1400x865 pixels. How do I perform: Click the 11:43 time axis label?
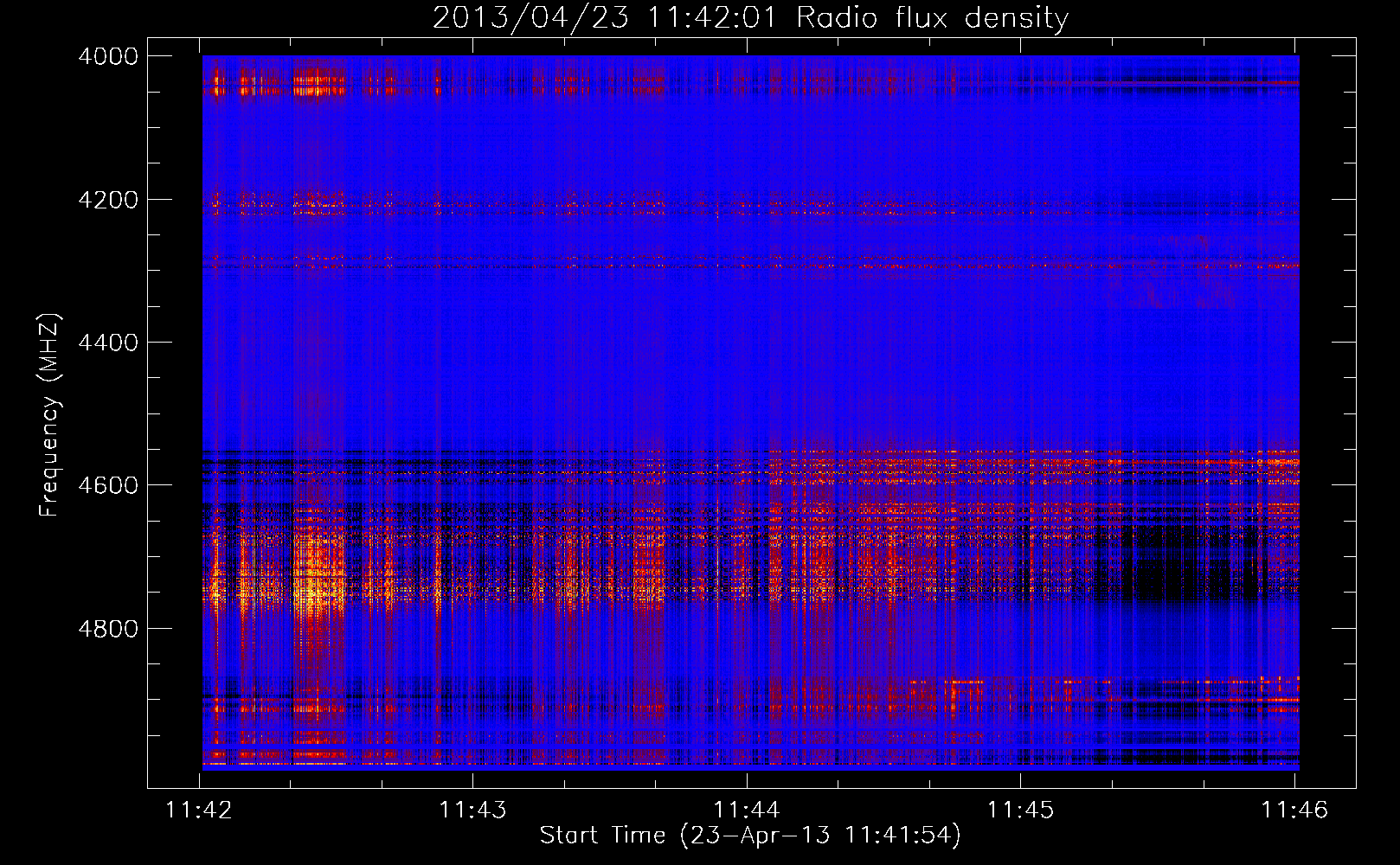pyautogui.click(x=472, y=811)
